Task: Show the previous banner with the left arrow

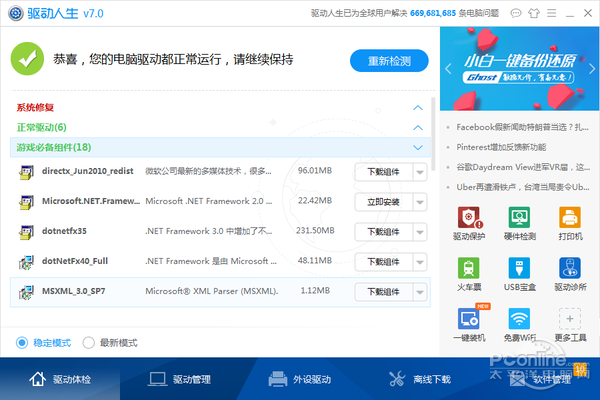Action: coord(448,69)
